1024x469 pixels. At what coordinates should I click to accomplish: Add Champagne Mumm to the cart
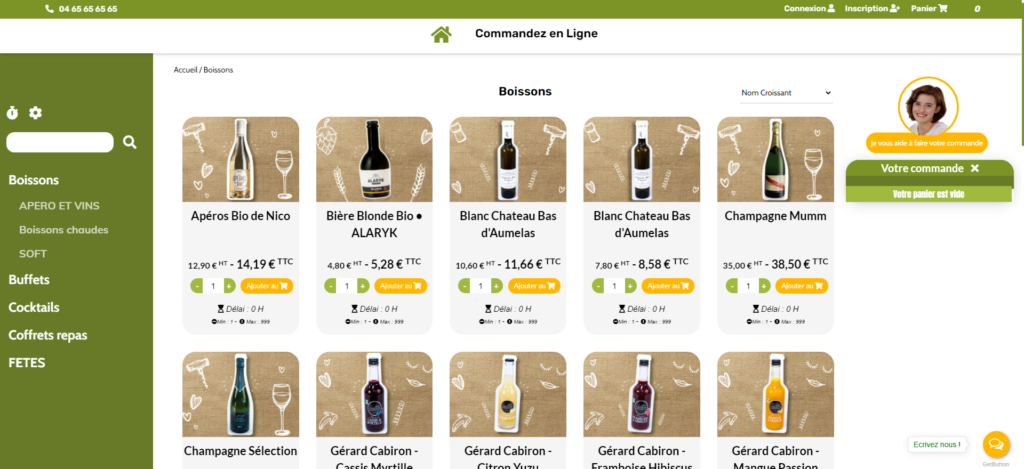tap(802, 286)
